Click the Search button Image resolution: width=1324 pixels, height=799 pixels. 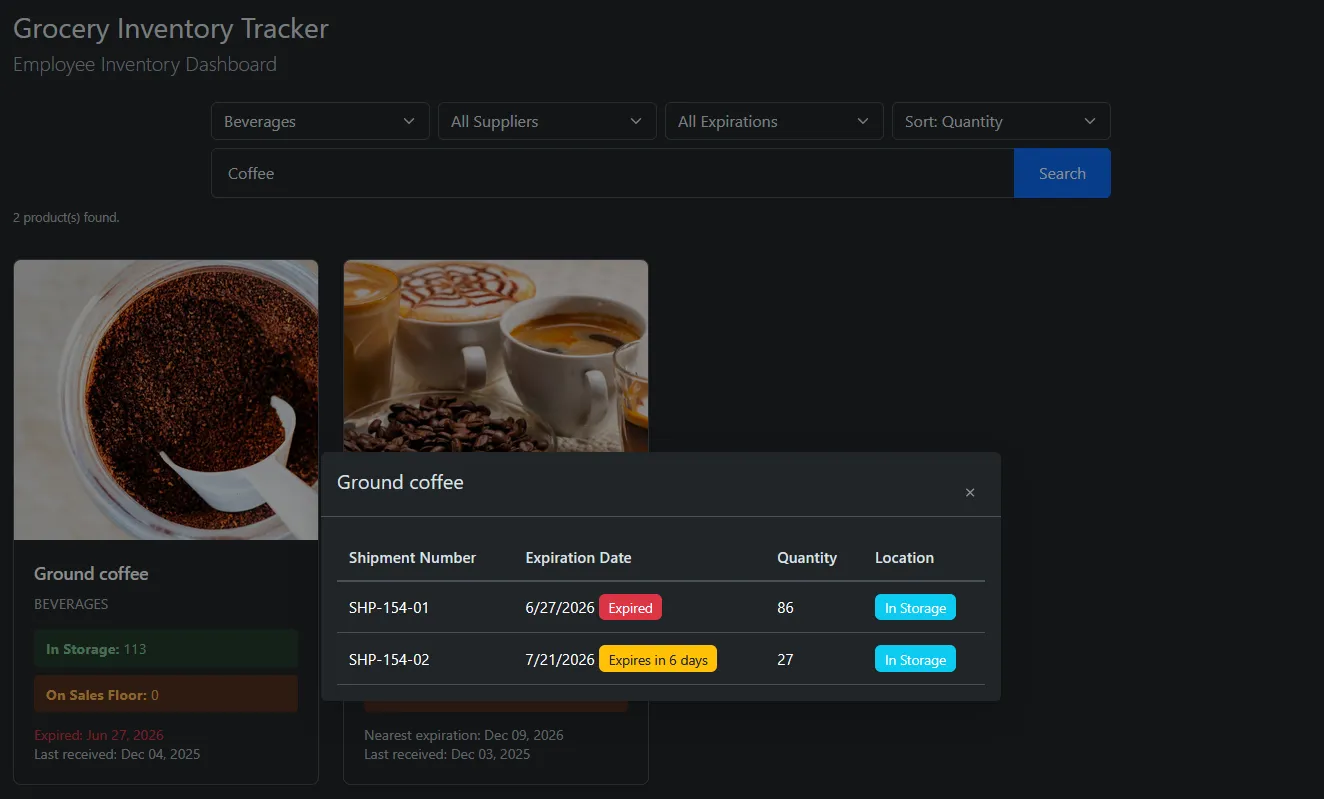[x=1062, y=173]
